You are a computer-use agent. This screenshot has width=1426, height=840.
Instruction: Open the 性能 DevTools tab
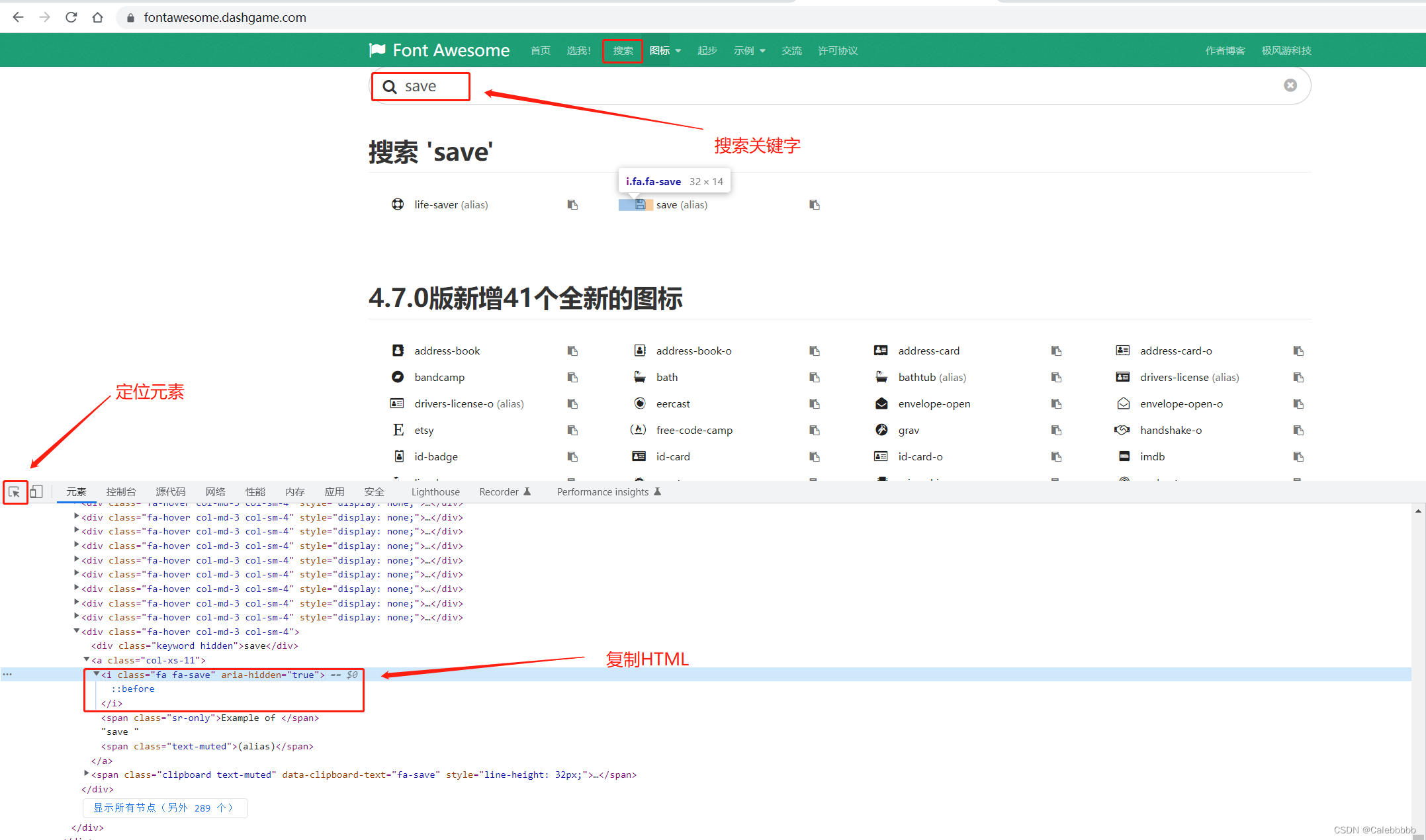click(x=255, y=492)
